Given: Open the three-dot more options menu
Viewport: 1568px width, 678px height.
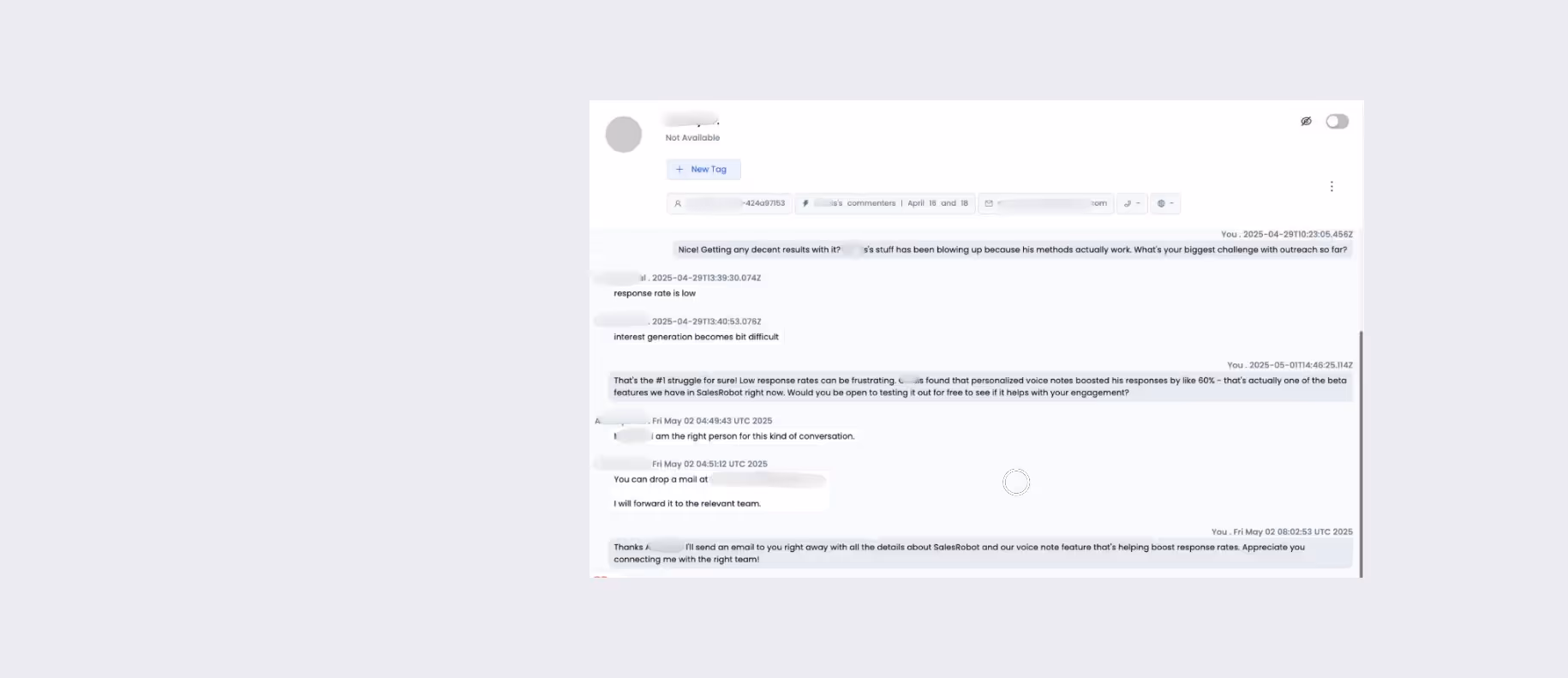Looking at the screenshot, I should (1332, 187).
